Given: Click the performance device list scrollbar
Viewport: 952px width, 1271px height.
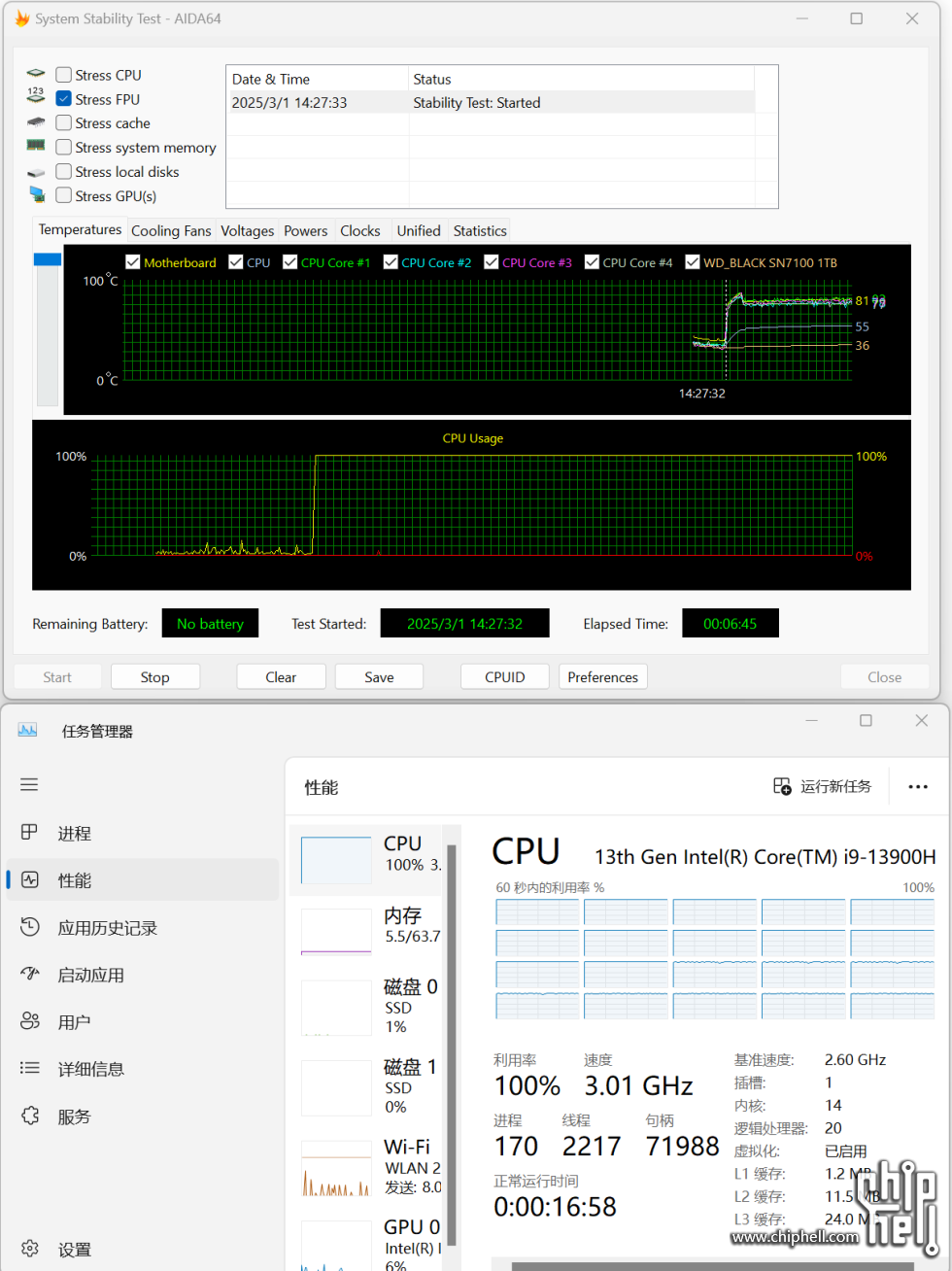Looking at the screenshot, I should click(x=451, y=1044).
